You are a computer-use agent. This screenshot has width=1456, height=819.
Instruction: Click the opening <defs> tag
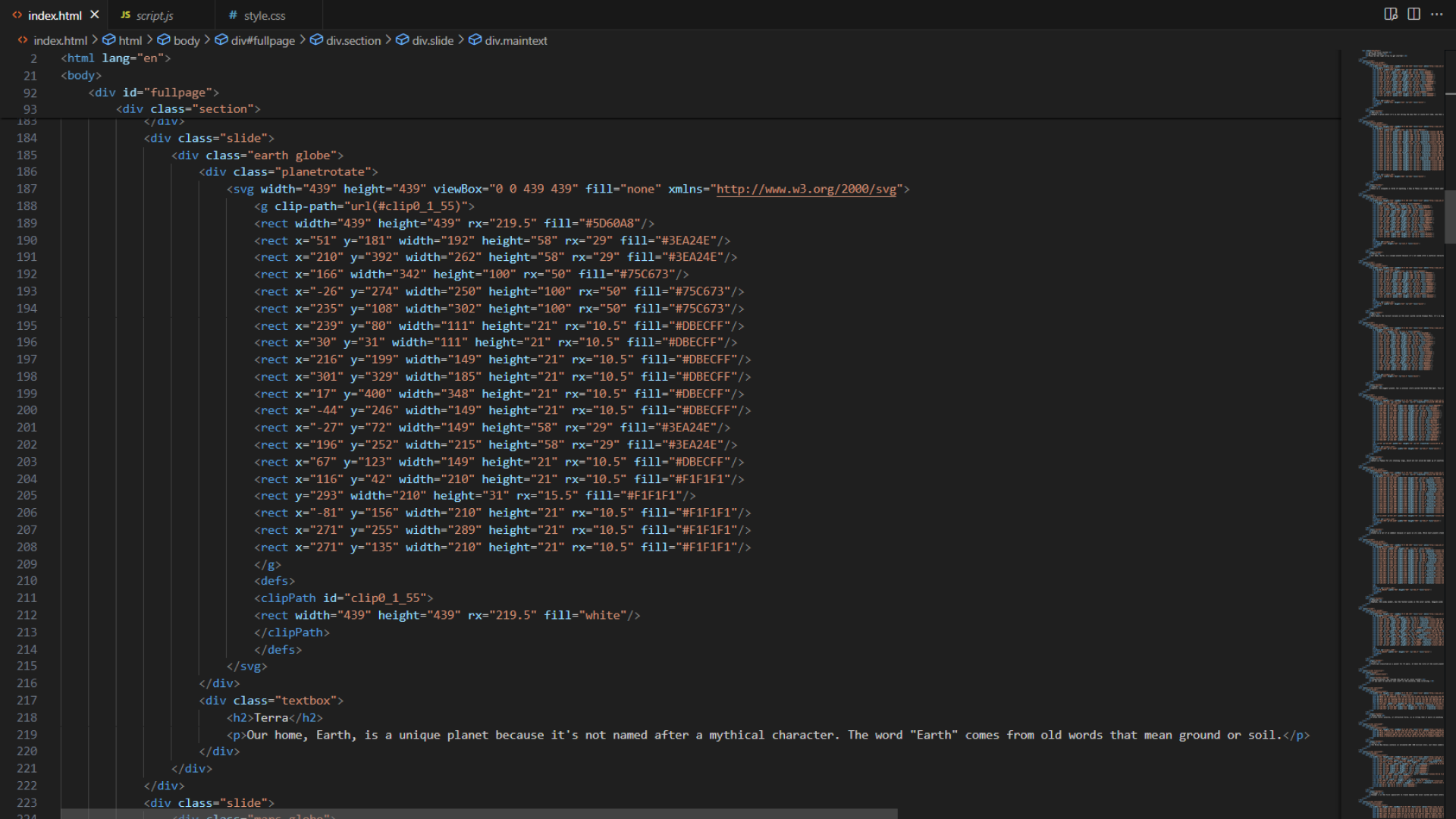pyautogui.click(x=275, y=582)
